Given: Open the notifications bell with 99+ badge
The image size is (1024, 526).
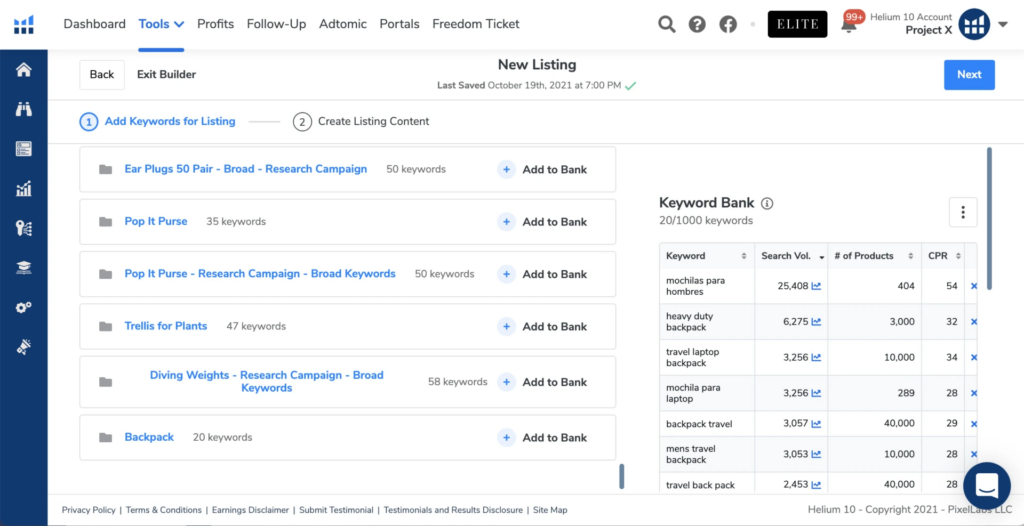Looking at the screenshot, I should (x=849, y=25).
